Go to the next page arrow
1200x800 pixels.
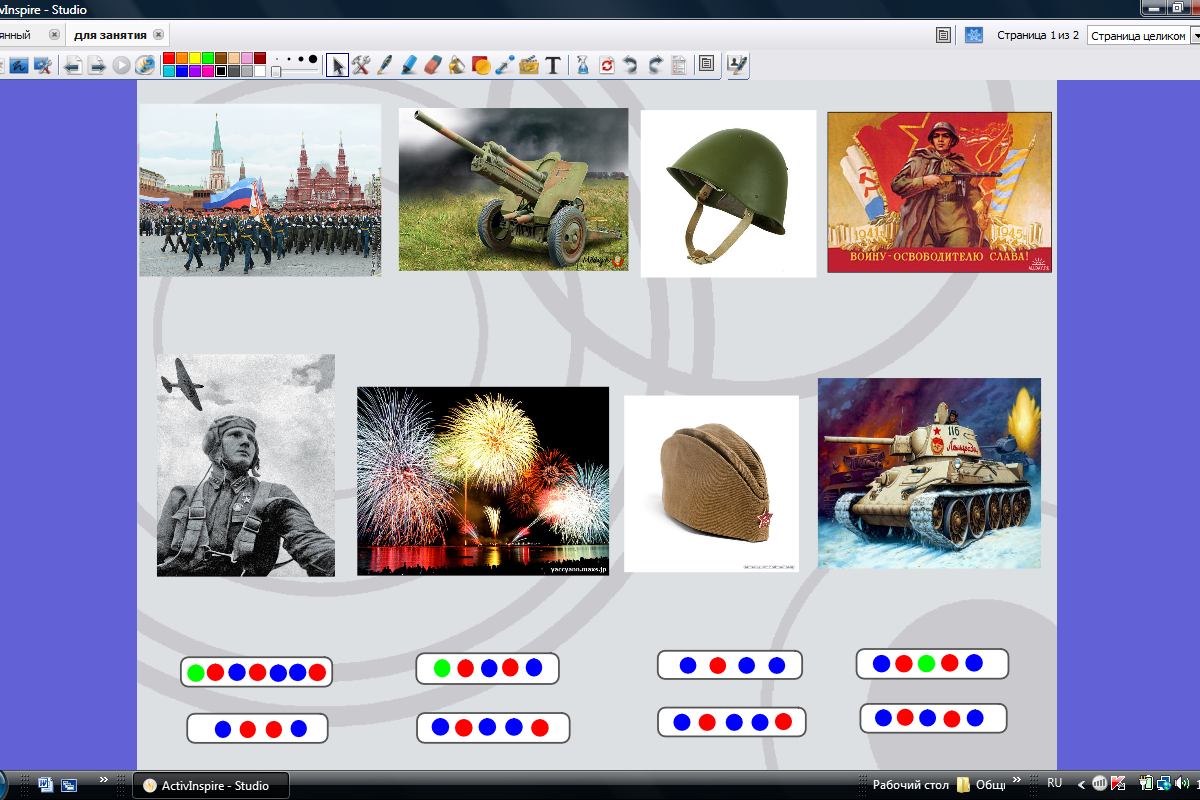click(x=97, y=65)
